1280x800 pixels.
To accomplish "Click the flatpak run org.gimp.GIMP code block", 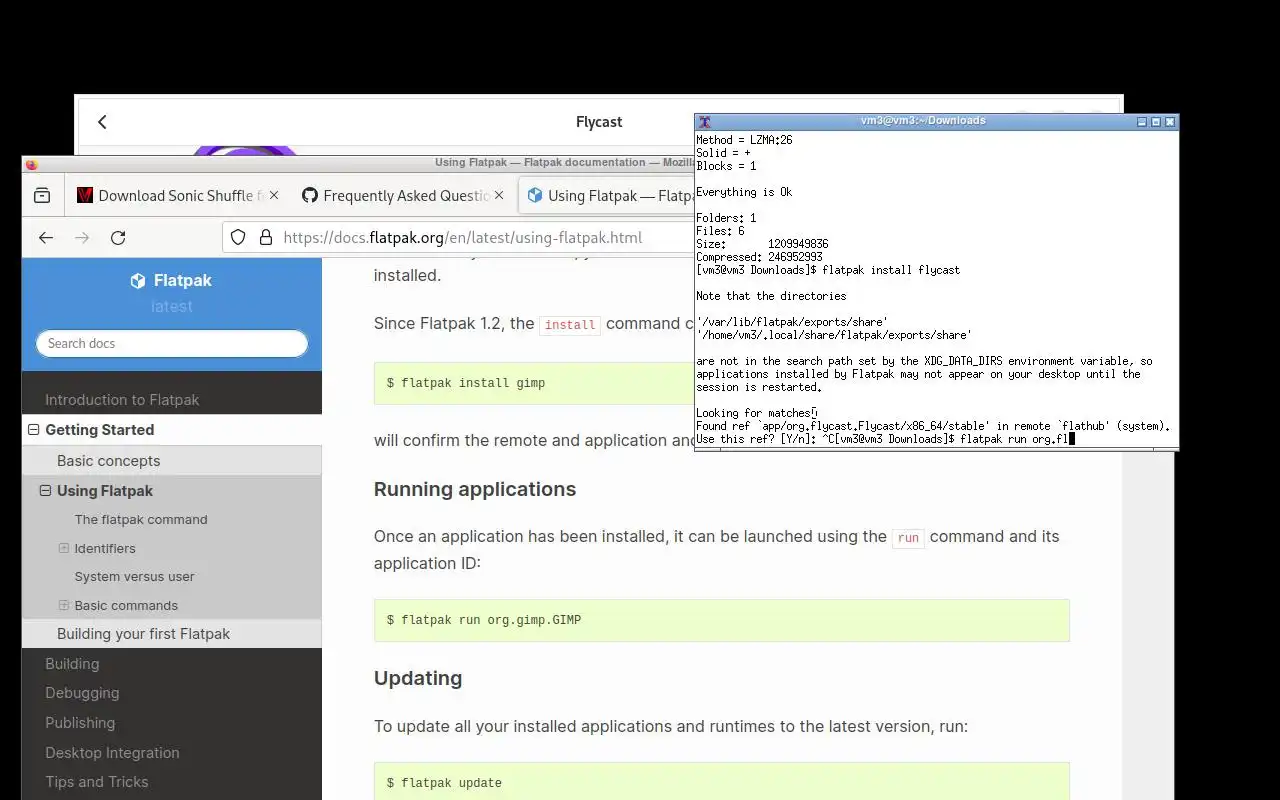I will click(722, 620).
